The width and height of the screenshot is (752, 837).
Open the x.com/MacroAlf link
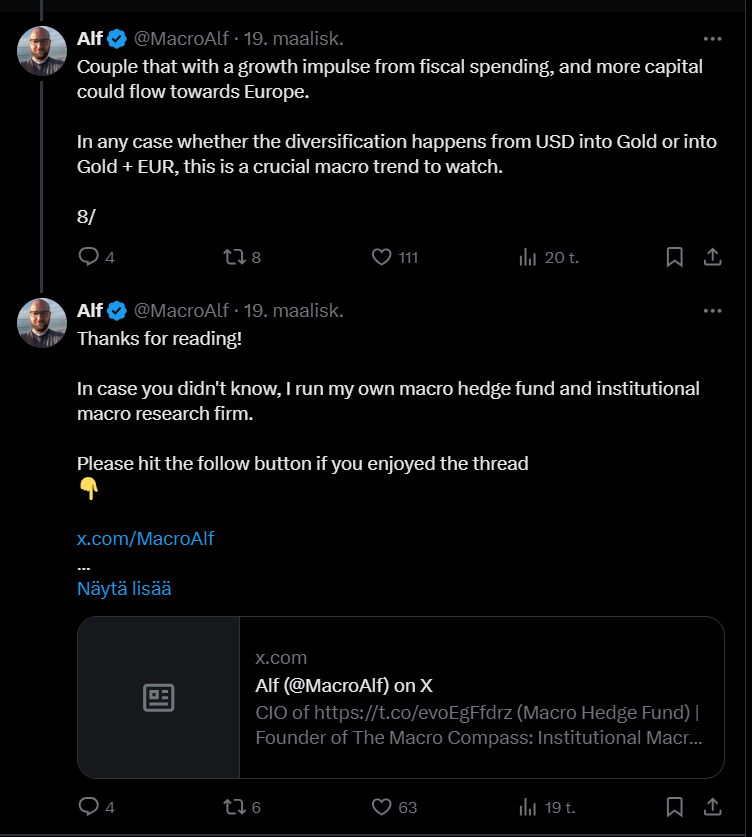pyautogui.click(x=145, y=539)
